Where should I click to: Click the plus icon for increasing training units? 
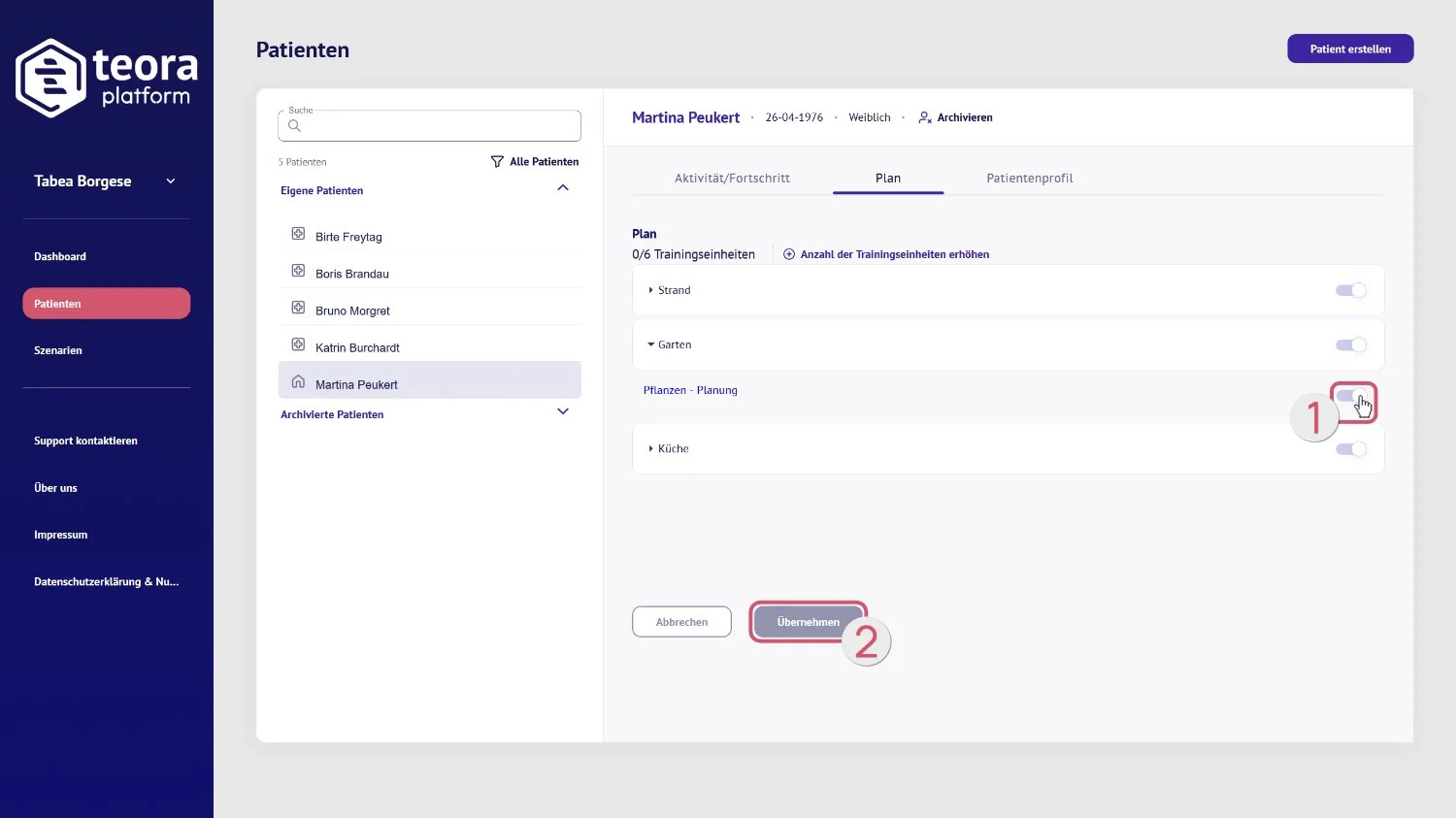coord(789,254)
